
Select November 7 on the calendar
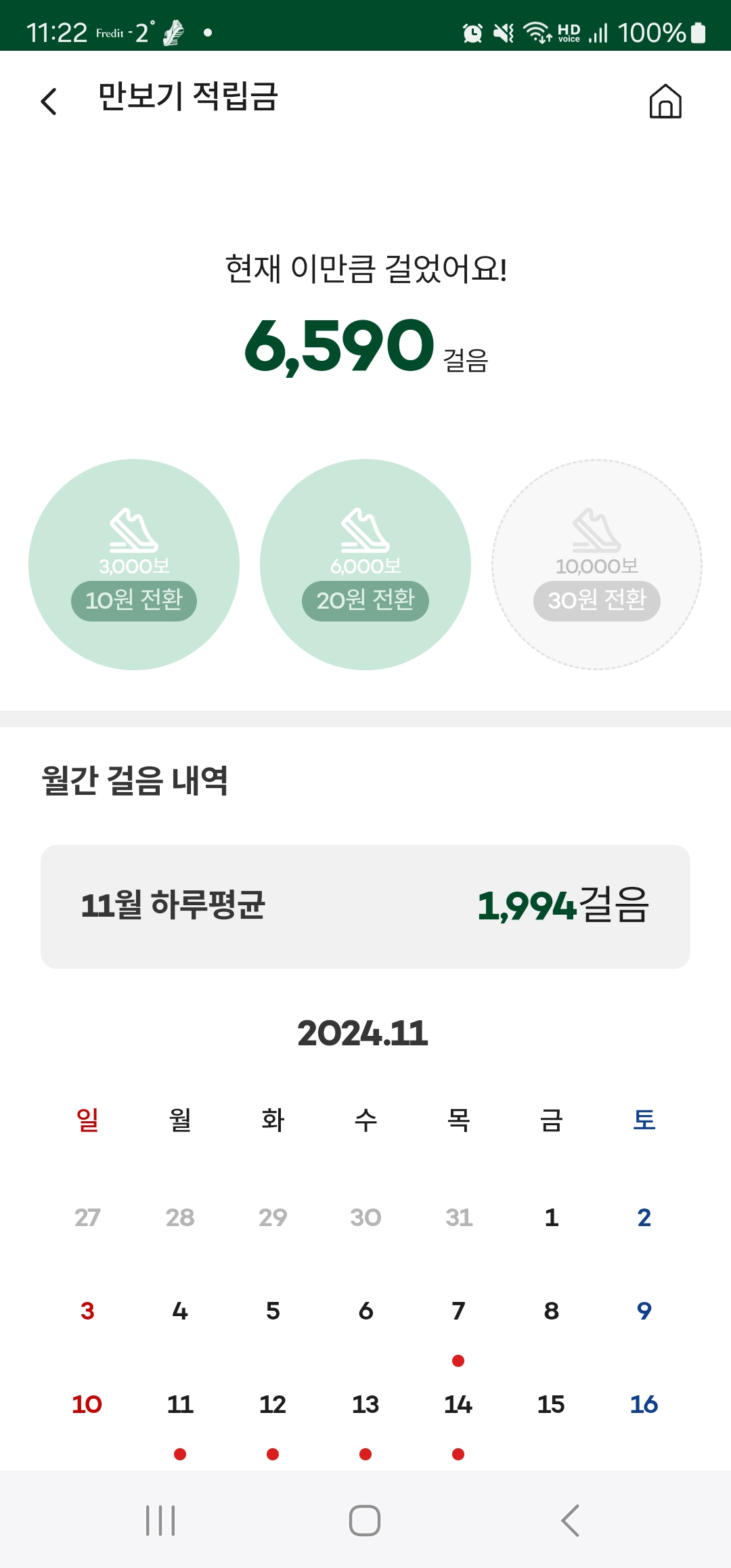click(458, 1311)
